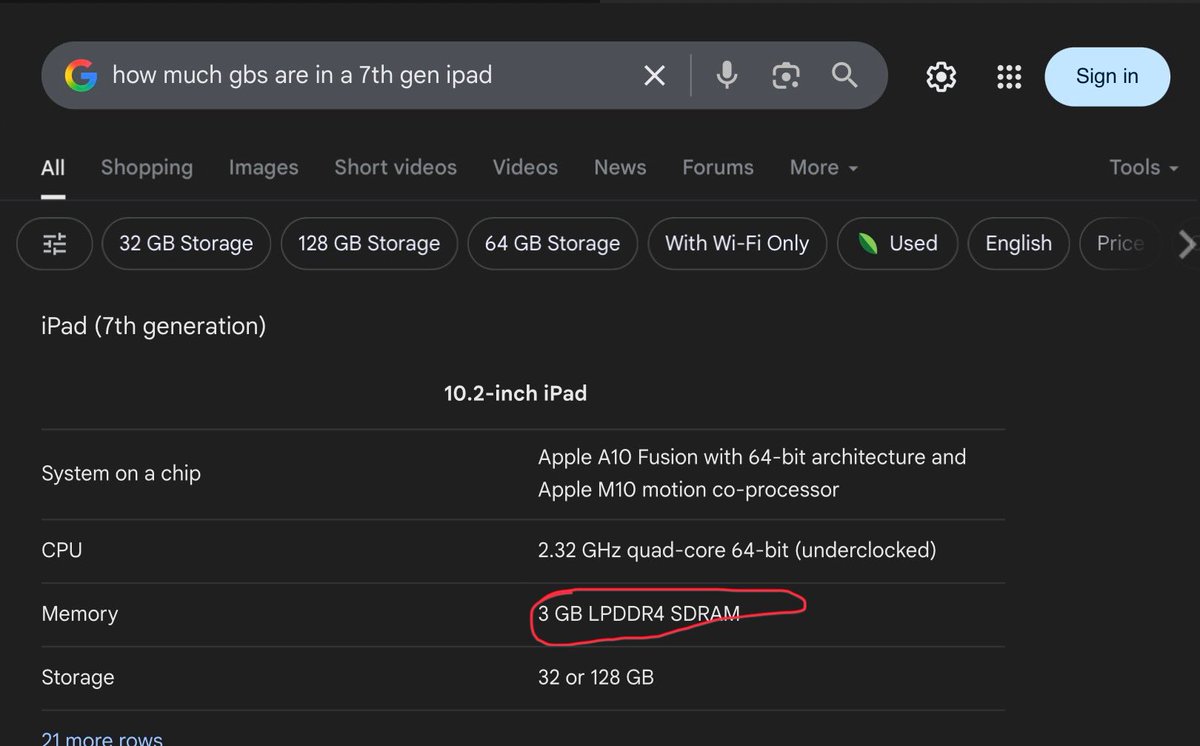Image resolution: width=1200 pixels, height=746 pixels.
Task: Filter by 64 GB Storage chip
Action: pos(552,243)
